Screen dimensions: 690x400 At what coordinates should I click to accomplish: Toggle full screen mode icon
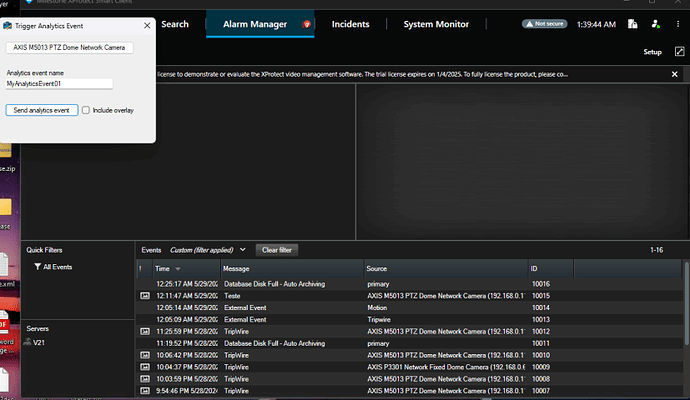click(679, 51)
